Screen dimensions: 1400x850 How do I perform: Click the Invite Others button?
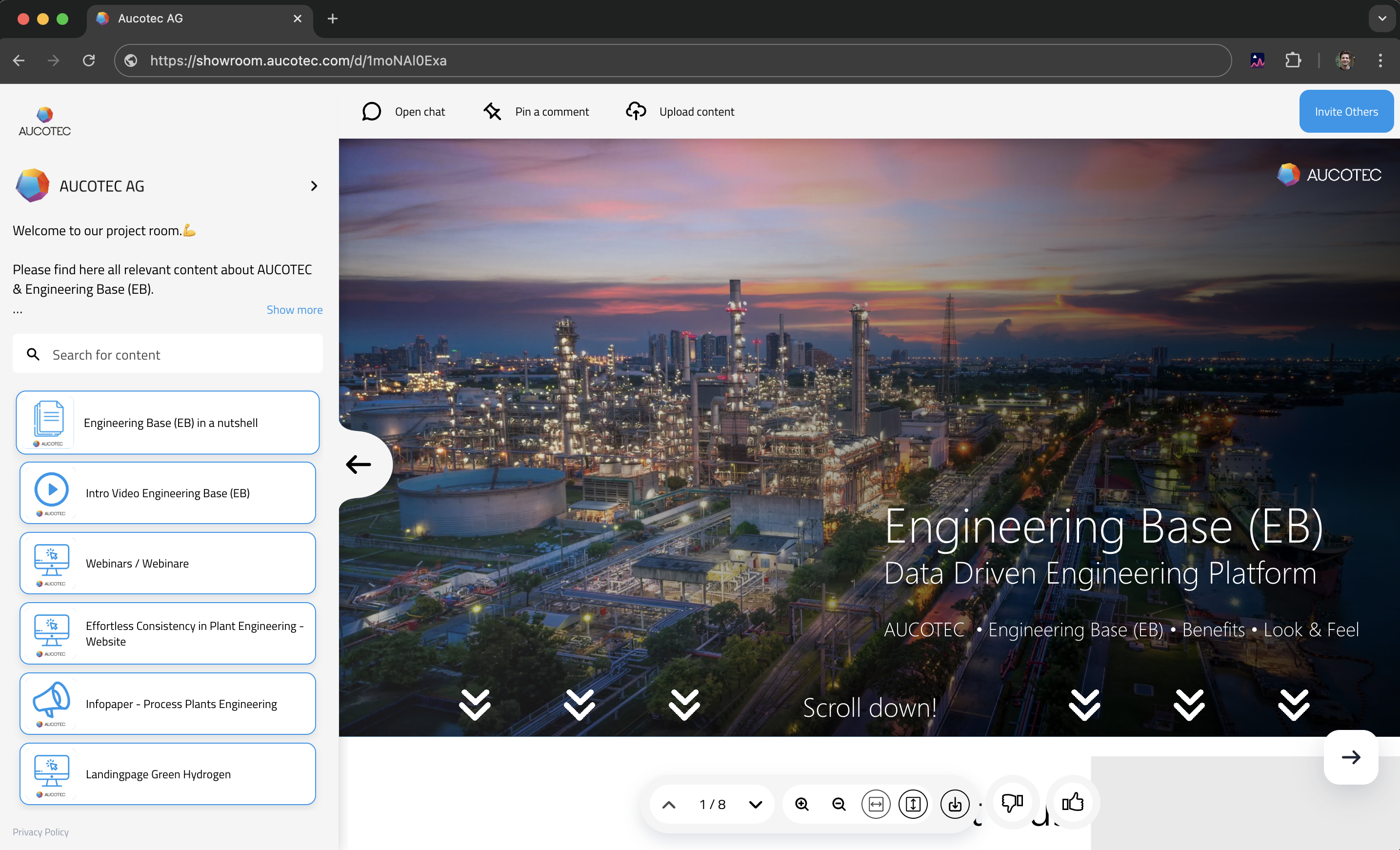[1345, 111]
